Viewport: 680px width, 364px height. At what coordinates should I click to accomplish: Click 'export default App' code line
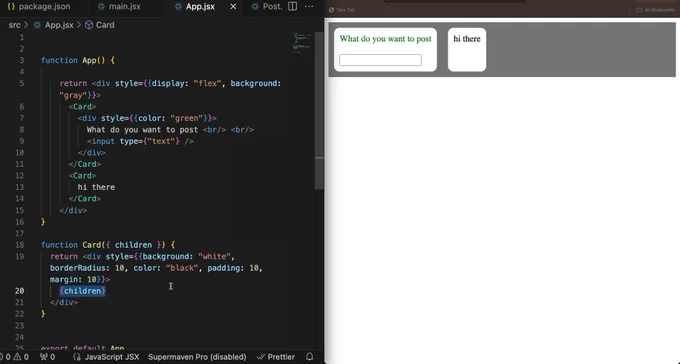(82, 348)
